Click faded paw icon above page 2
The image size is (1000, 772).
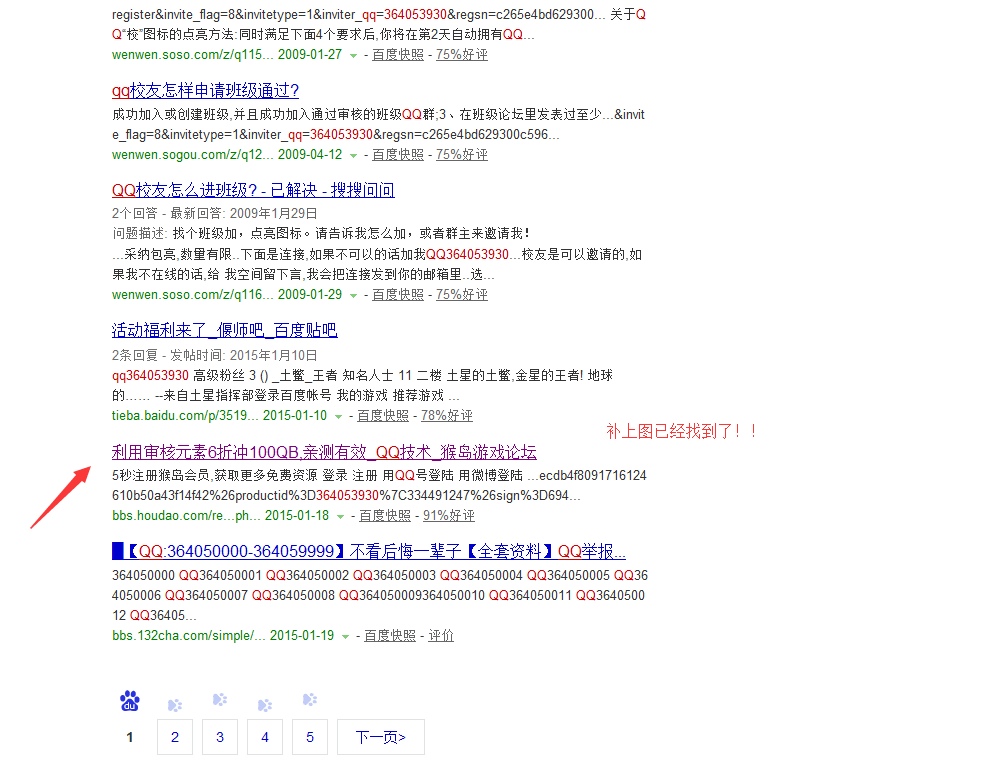coord(175,705)
